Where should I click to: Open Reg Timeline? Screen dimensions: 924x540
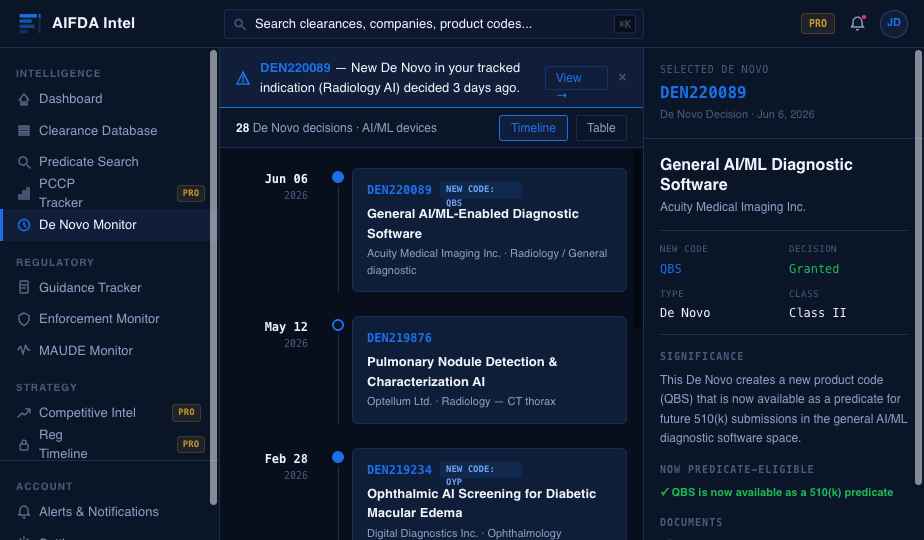(62, 444)
